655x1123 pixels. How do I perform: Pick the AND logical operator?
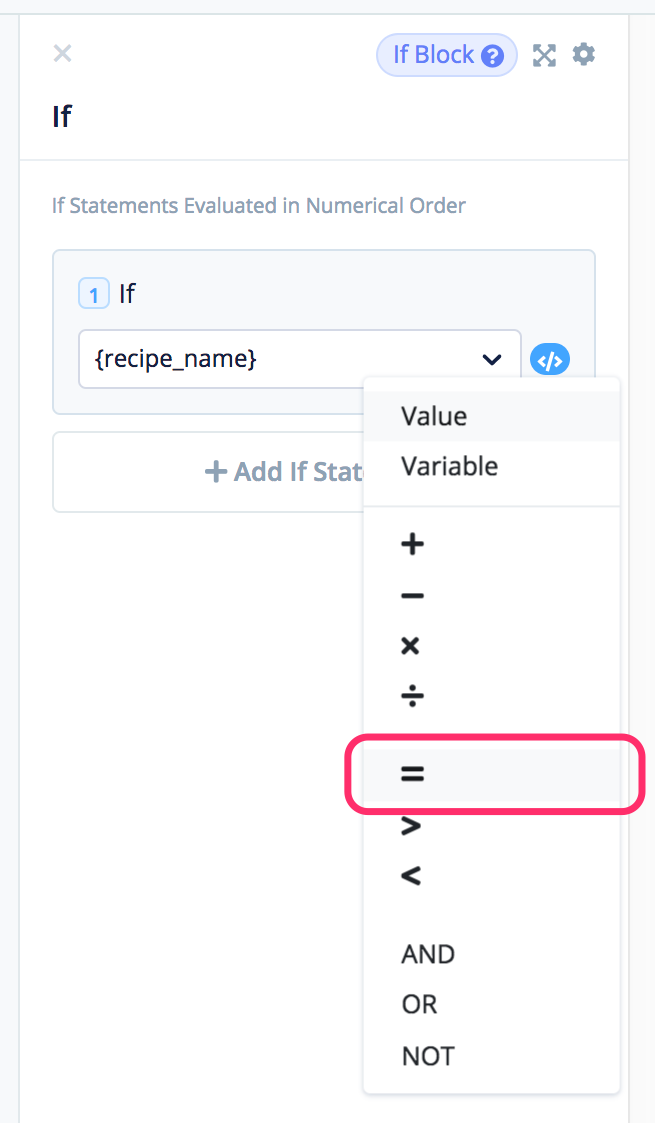pos(428,954)
